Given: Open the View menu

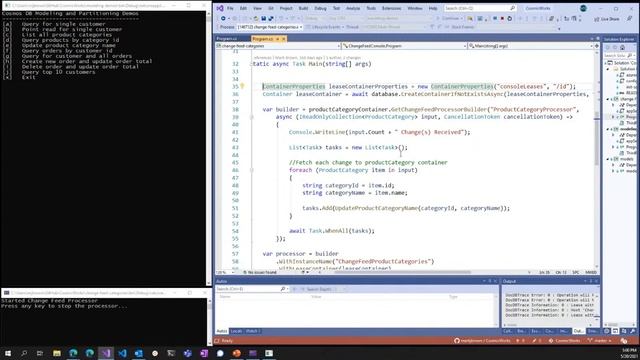Looking at the screenshot, I should coord(257,8).
